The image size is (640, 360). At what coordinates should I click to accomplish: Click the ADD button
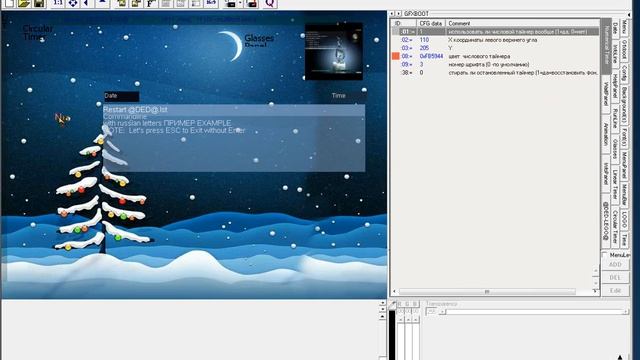click(x=615, y=264)
